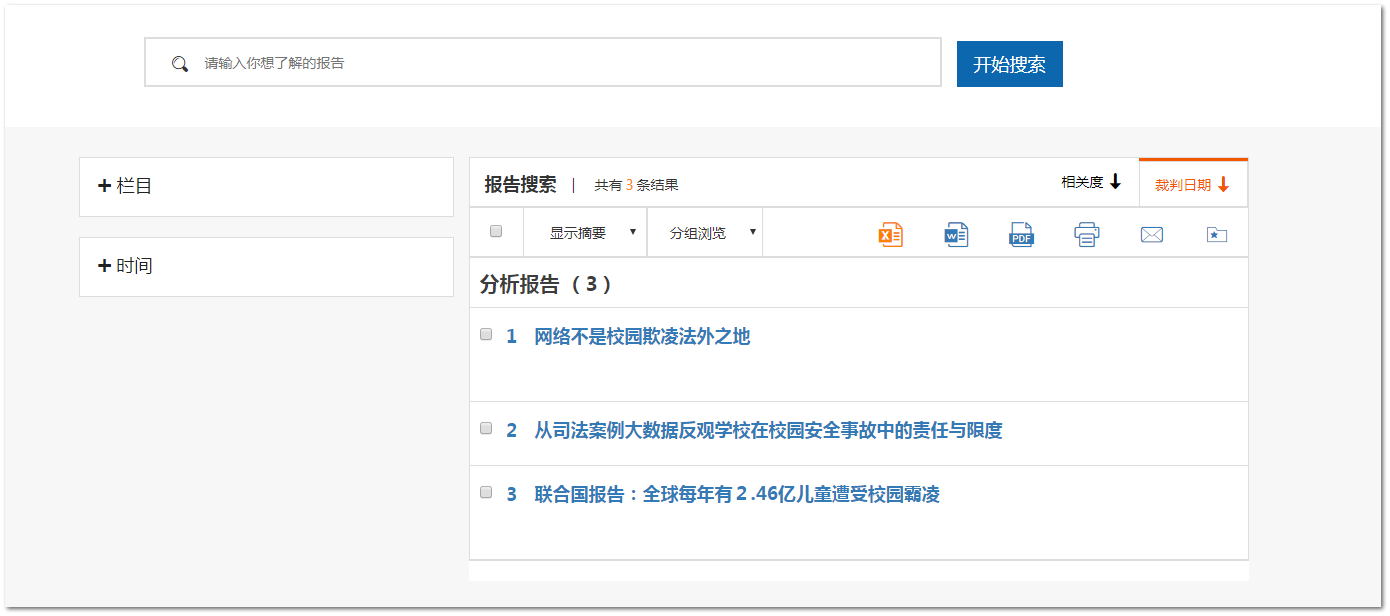Image resolution: width=1390 pixels, height=616 pixels.
Task: Check the box for result 1
Action: (x=487, y=334)
